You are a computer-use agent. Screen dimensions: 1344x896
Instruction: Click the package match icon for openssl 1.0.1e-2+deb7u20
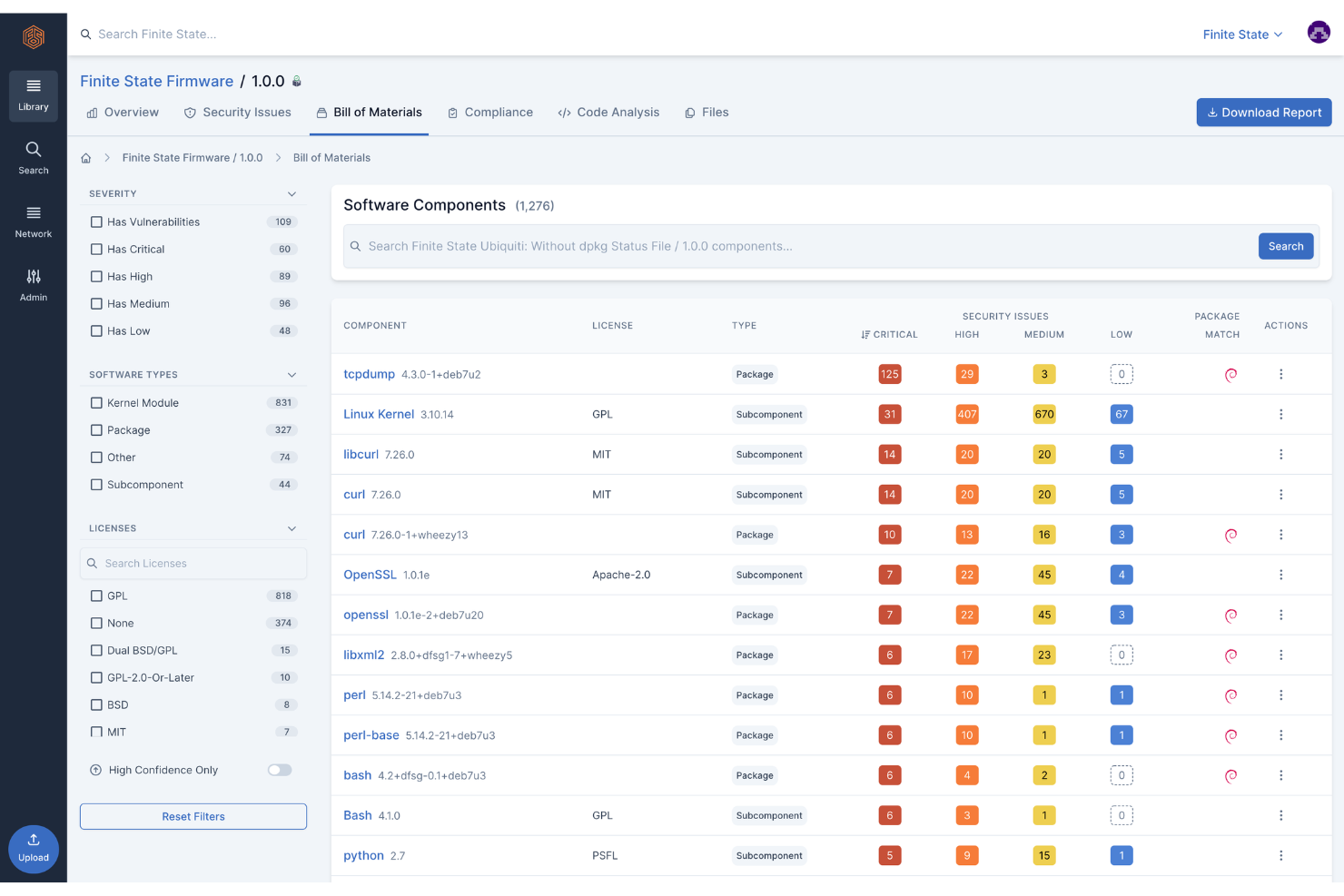1230,615
